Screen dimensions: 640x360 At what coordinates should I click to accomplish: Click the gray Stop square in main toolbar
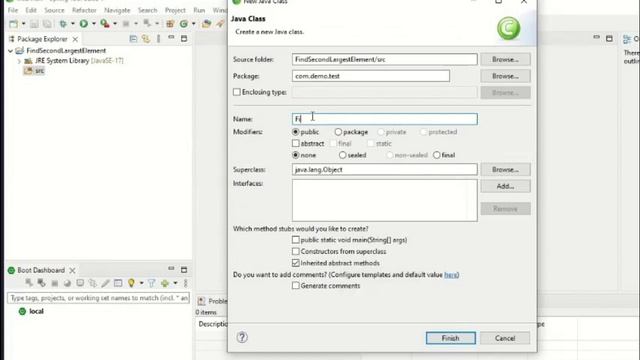(x=126, y=24)
